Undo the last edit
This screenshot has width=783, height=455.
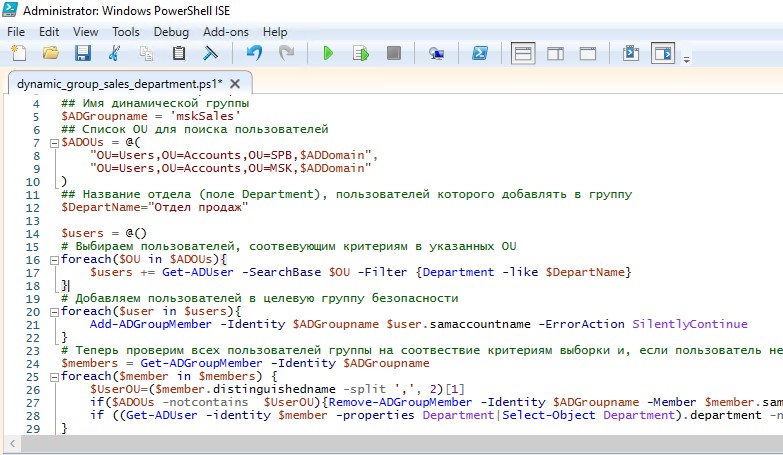(x=254, y=53)
